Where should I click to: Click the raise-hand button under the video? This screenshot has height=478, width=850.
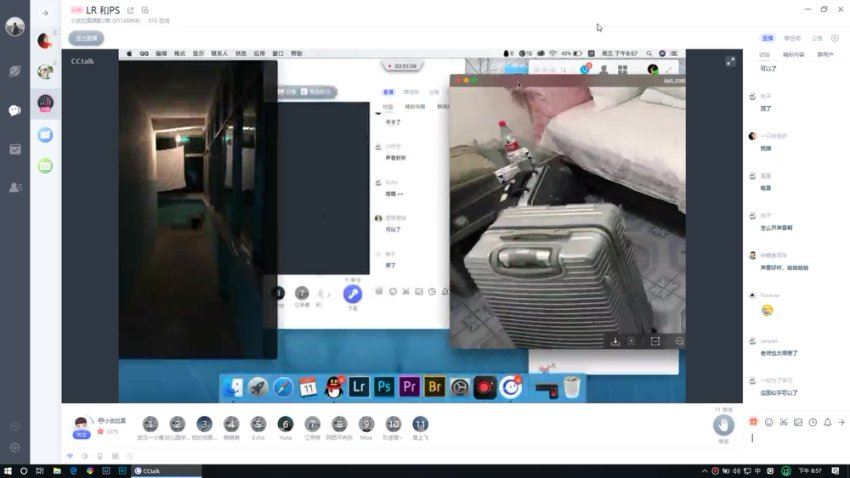pyautogui.click(x=723, y=425)
